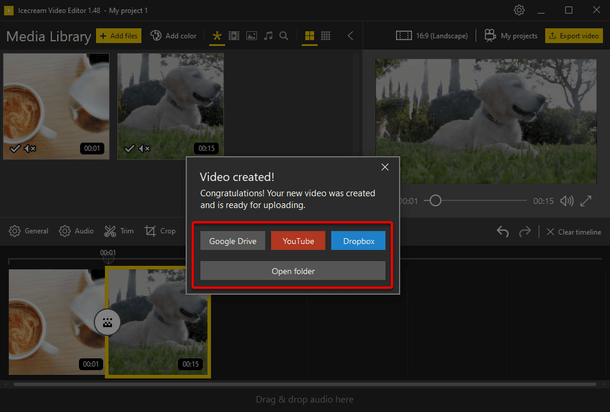Image resolution: width=610 pixels, height=412 pixels.
Task: Show all media with the star filter
Action: click(x=217, y=36)
